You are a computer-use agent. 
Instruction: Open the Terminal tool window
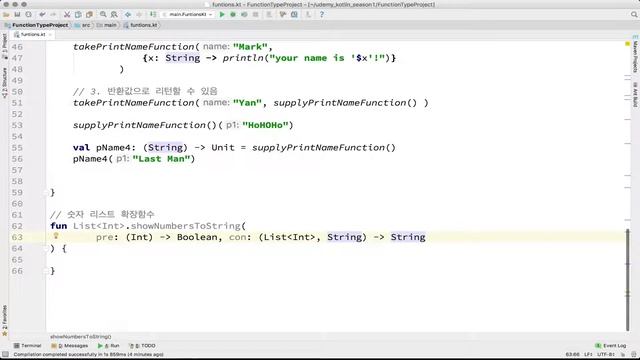tap(27, 346)
